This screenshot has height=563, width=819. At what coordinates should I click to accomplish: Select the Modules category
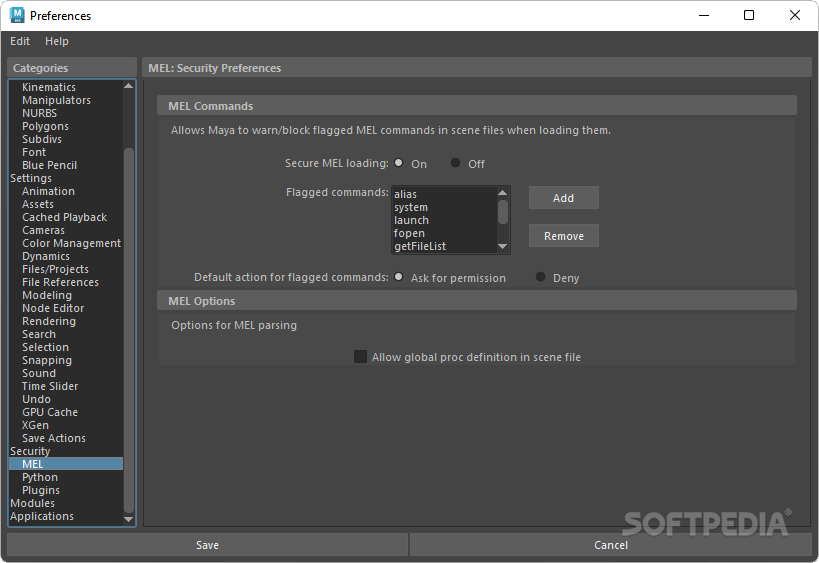[66, 503]
